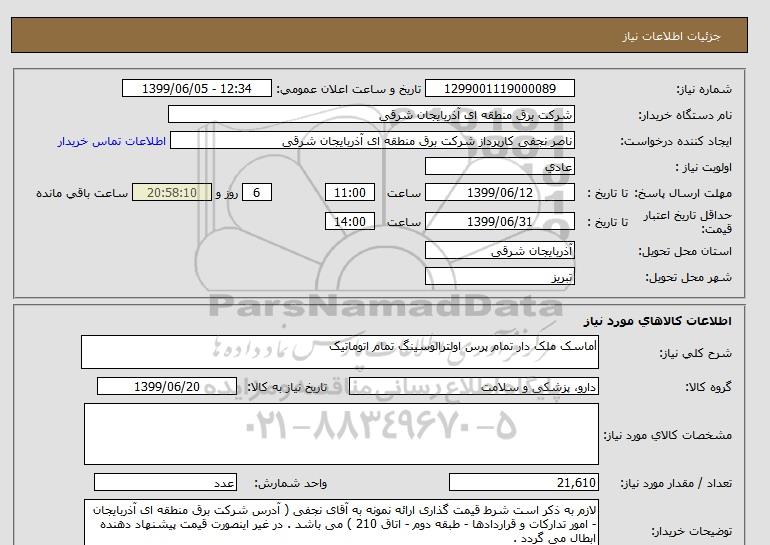This screenshot has height=545, width=770.
Task: Click the نام دستگاه خریدار label
Action: [x=685, y=115]
